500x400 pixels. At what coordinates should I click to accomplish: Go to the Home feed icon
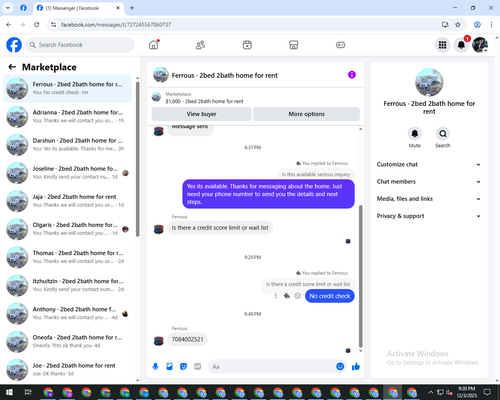click(154, 45)
